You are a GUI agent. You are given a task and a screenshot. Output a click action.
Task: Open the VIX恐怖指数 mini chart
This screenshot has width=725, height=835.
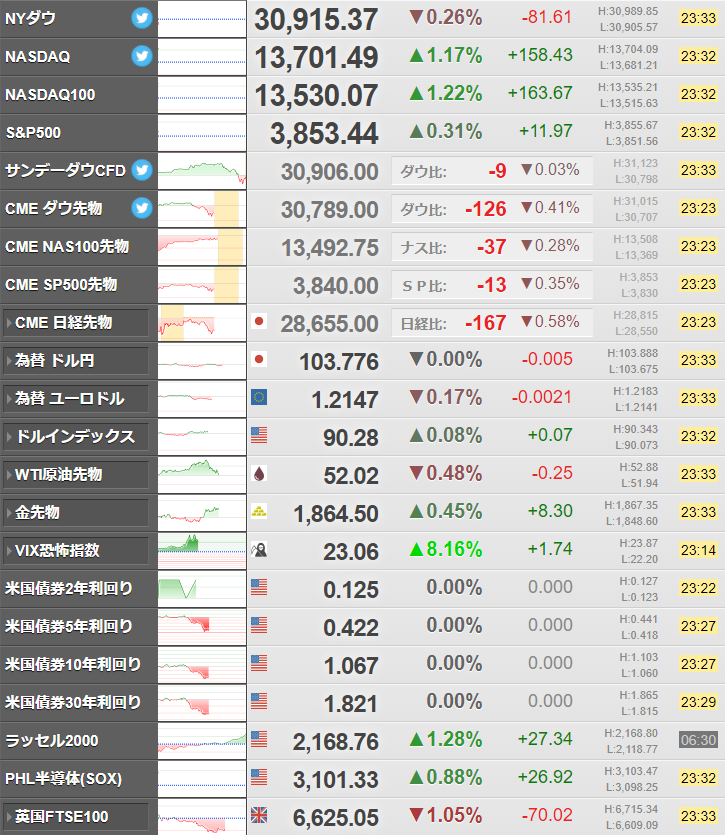pos(202,551)
